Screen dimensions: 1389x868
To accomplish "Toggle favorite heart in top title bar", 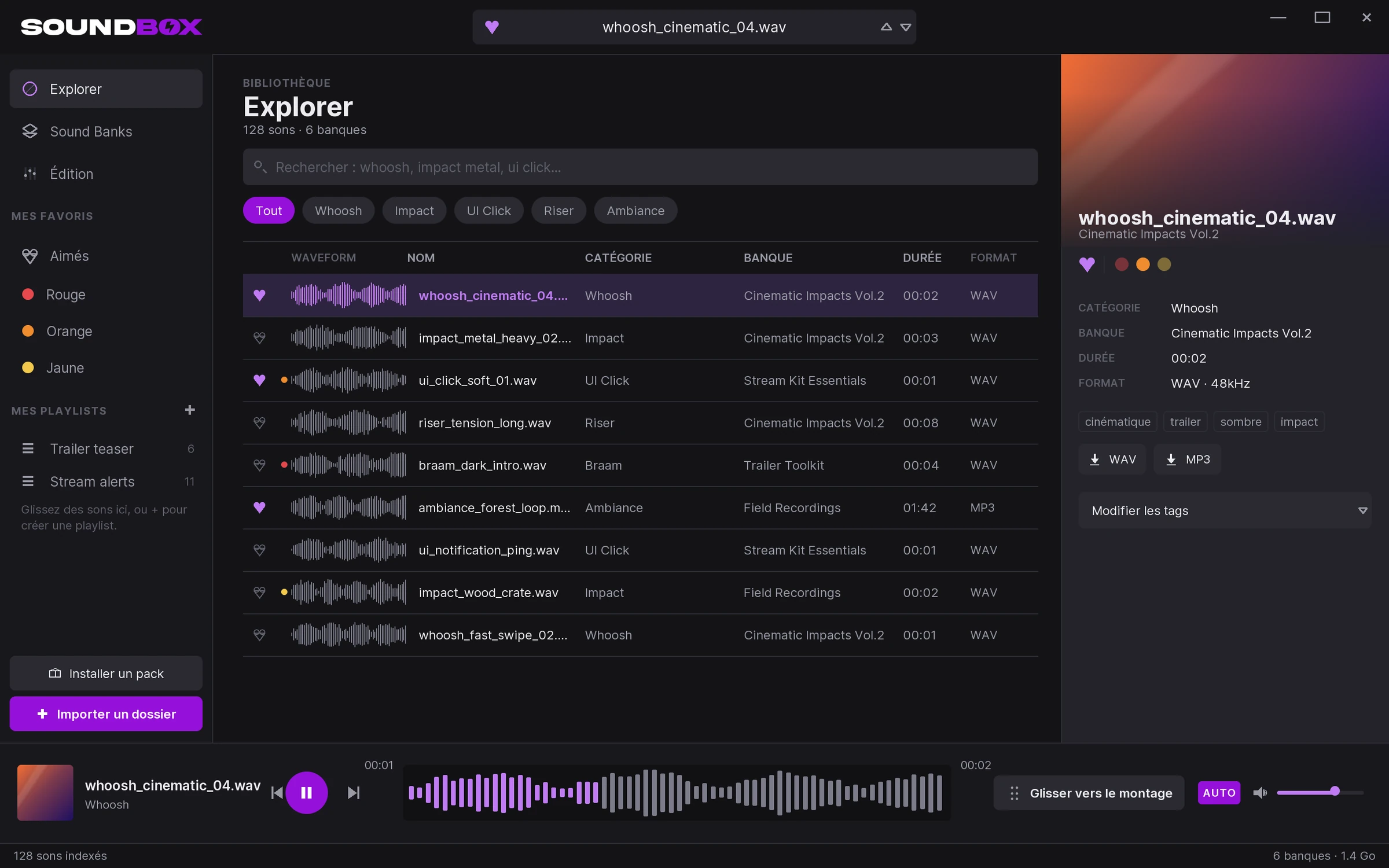I will point(492,27).
